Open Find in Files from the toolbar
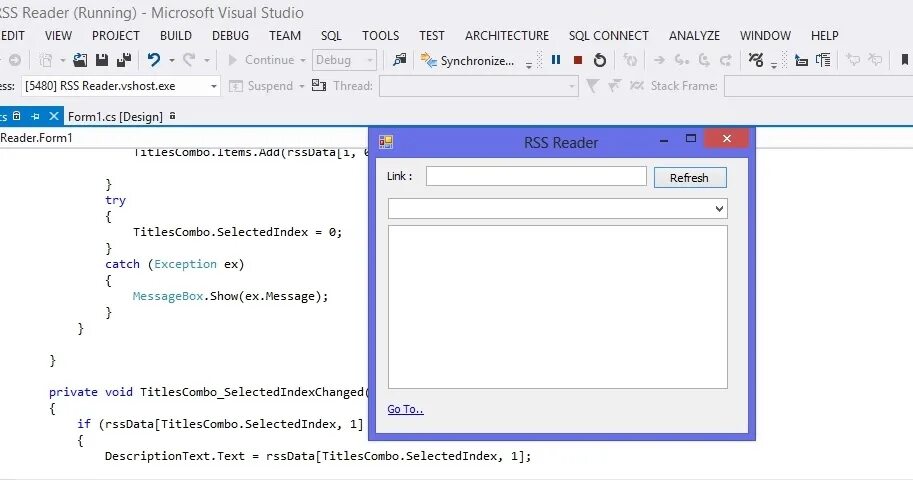Image resolution: width=913 pixels, height=480 pixels. tap(399, 60)
